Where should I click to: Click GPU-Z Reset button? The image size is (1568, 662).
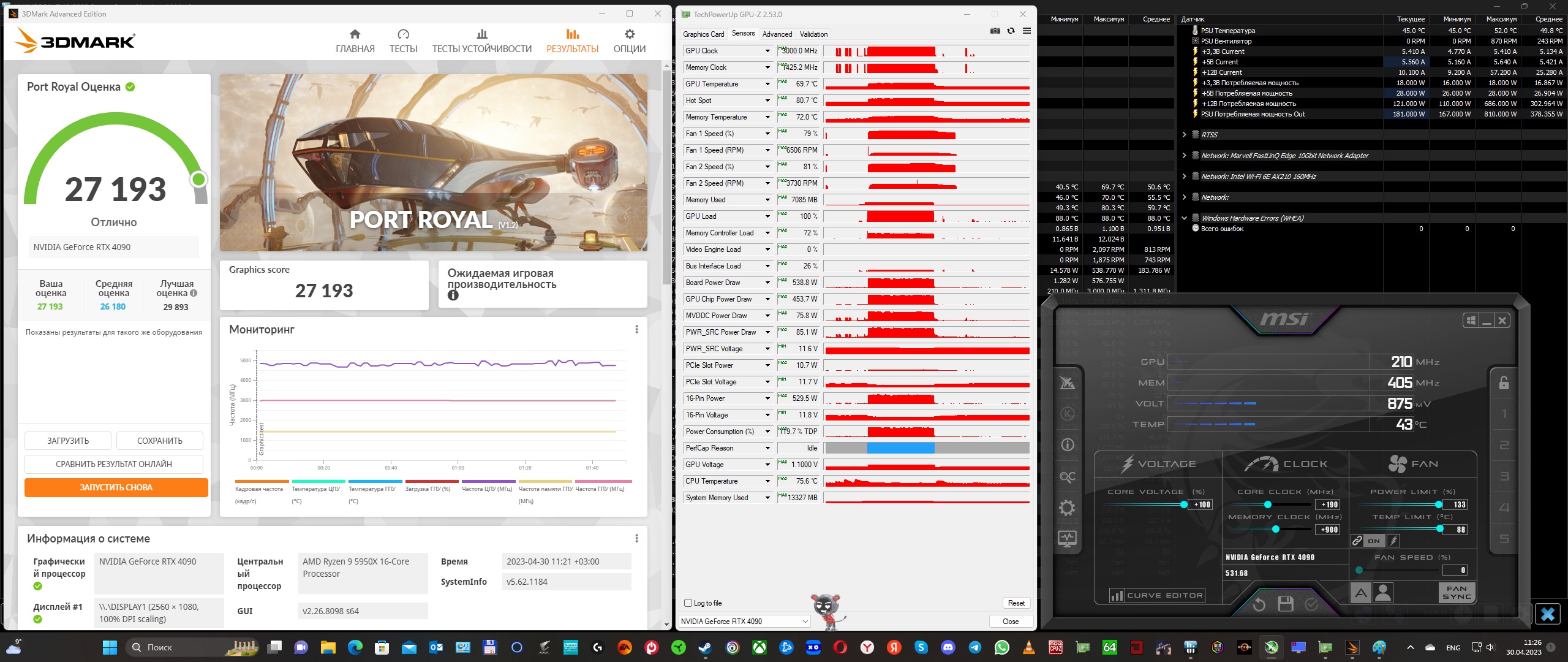pos(1016,603)
